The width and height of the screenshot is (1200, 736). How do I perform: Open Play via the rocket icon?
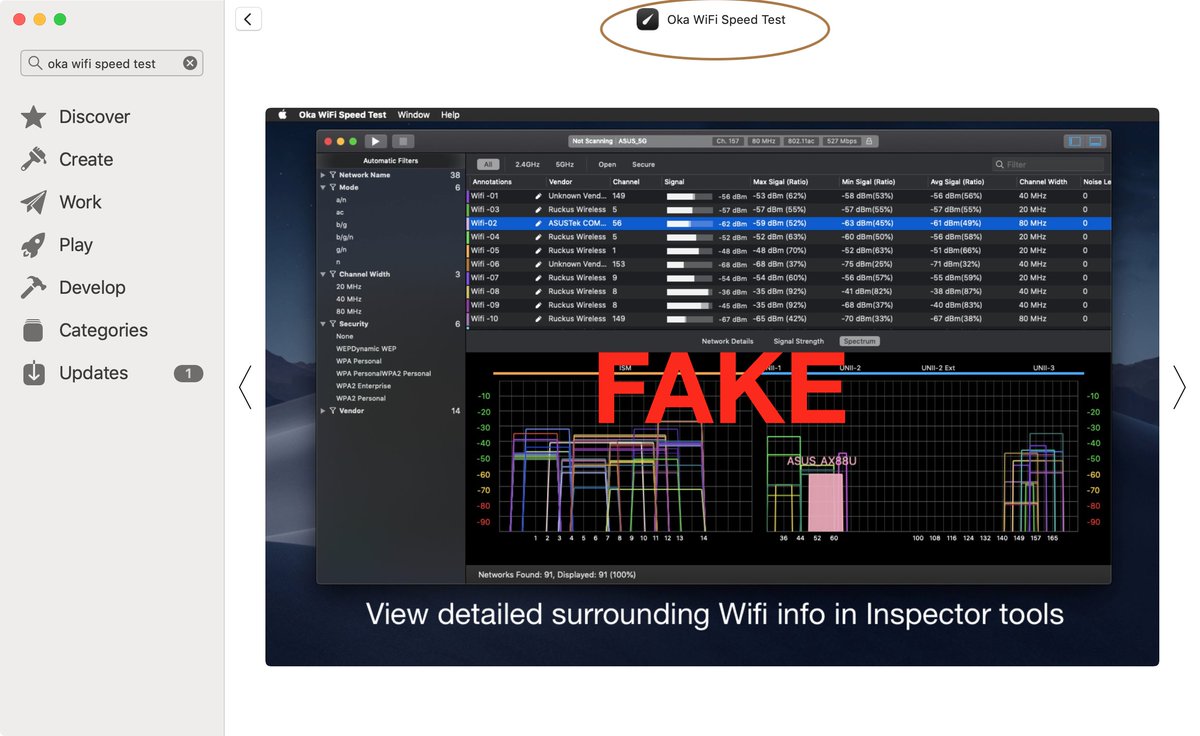pyautogui.click(x=33, y=245)
